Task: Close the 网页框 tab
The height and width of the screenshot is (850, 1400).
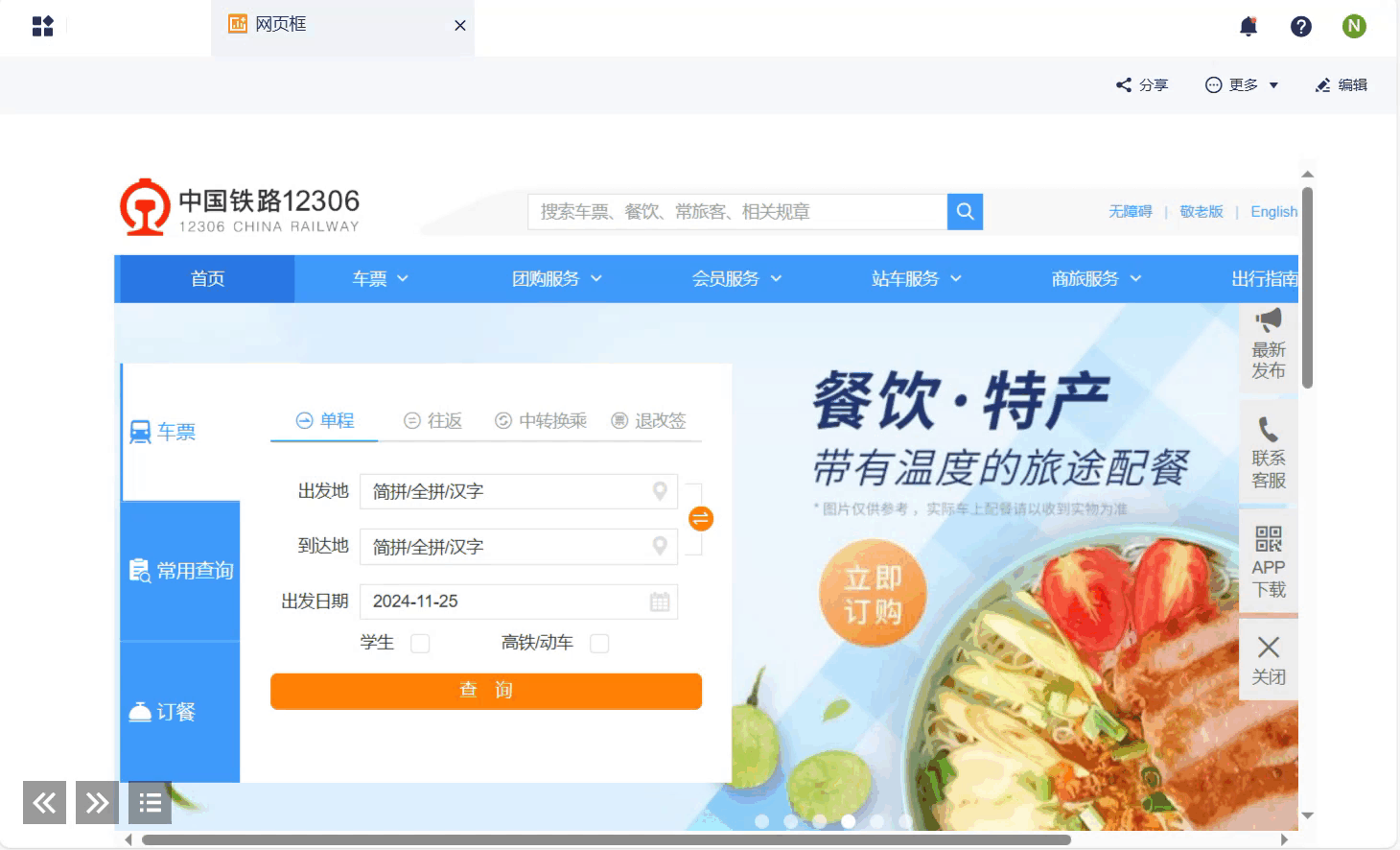Action: [460, 25]
